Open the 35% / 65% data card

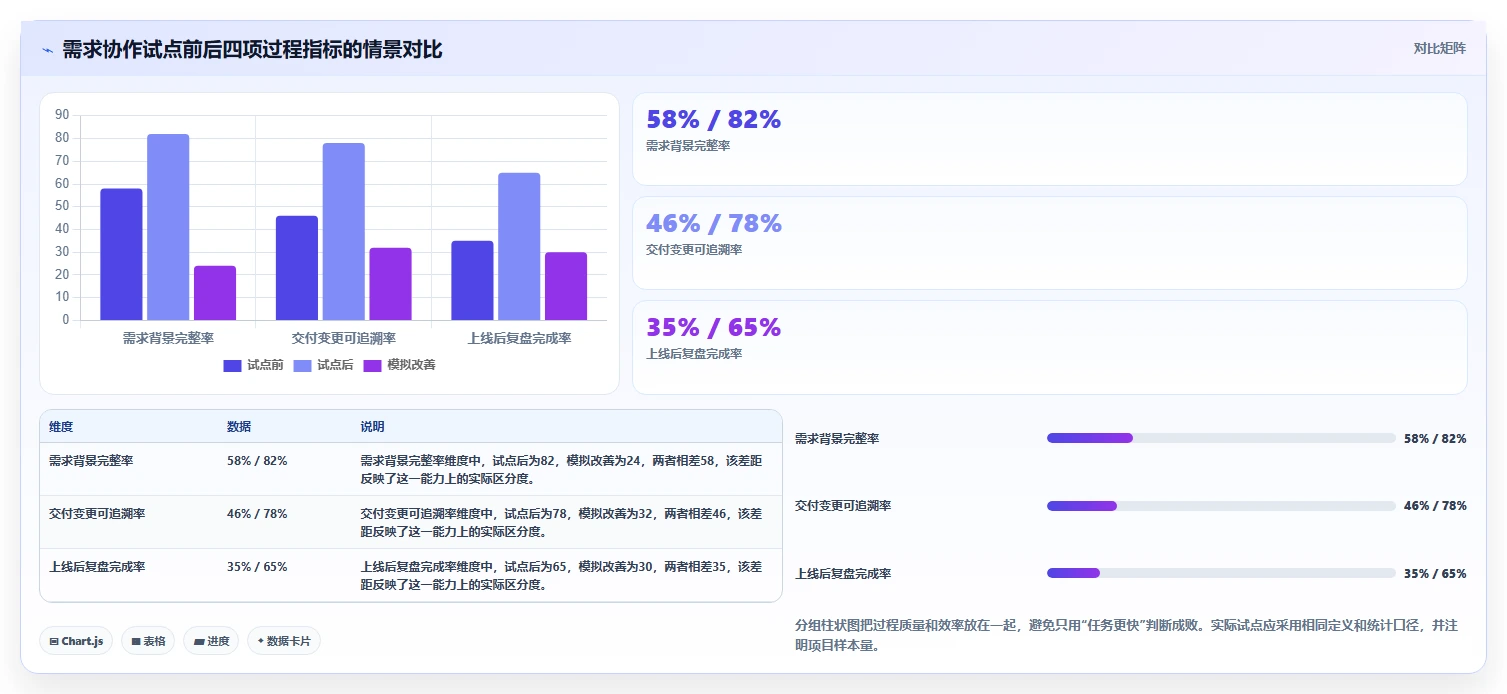coord(1049,347)
